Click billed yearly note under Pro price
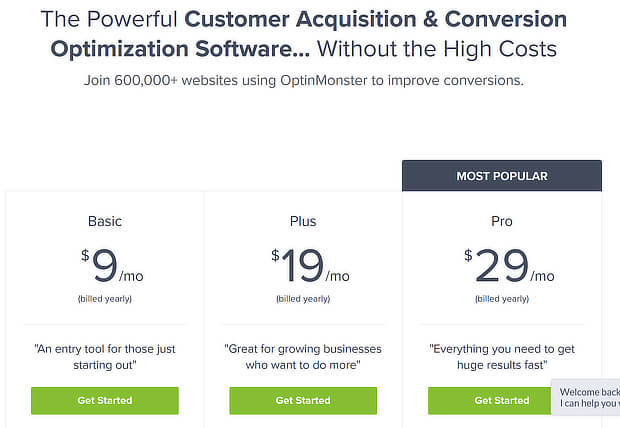The width and height of the screenshot is (620, 428). (x=502, y=299)
